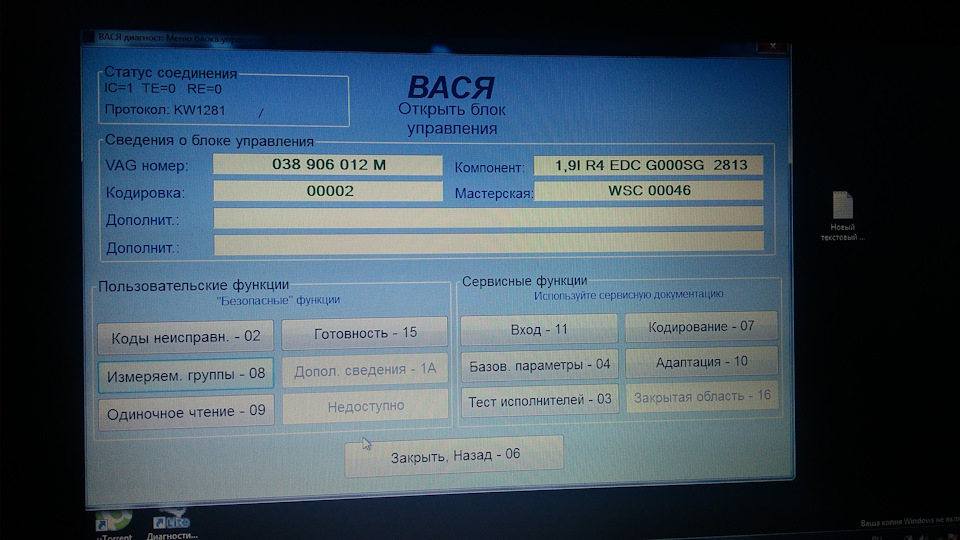Screen dimensions: 960x540
Task: Select 'Новый текстовый' desktop file icon
Action: pos(842,216)
